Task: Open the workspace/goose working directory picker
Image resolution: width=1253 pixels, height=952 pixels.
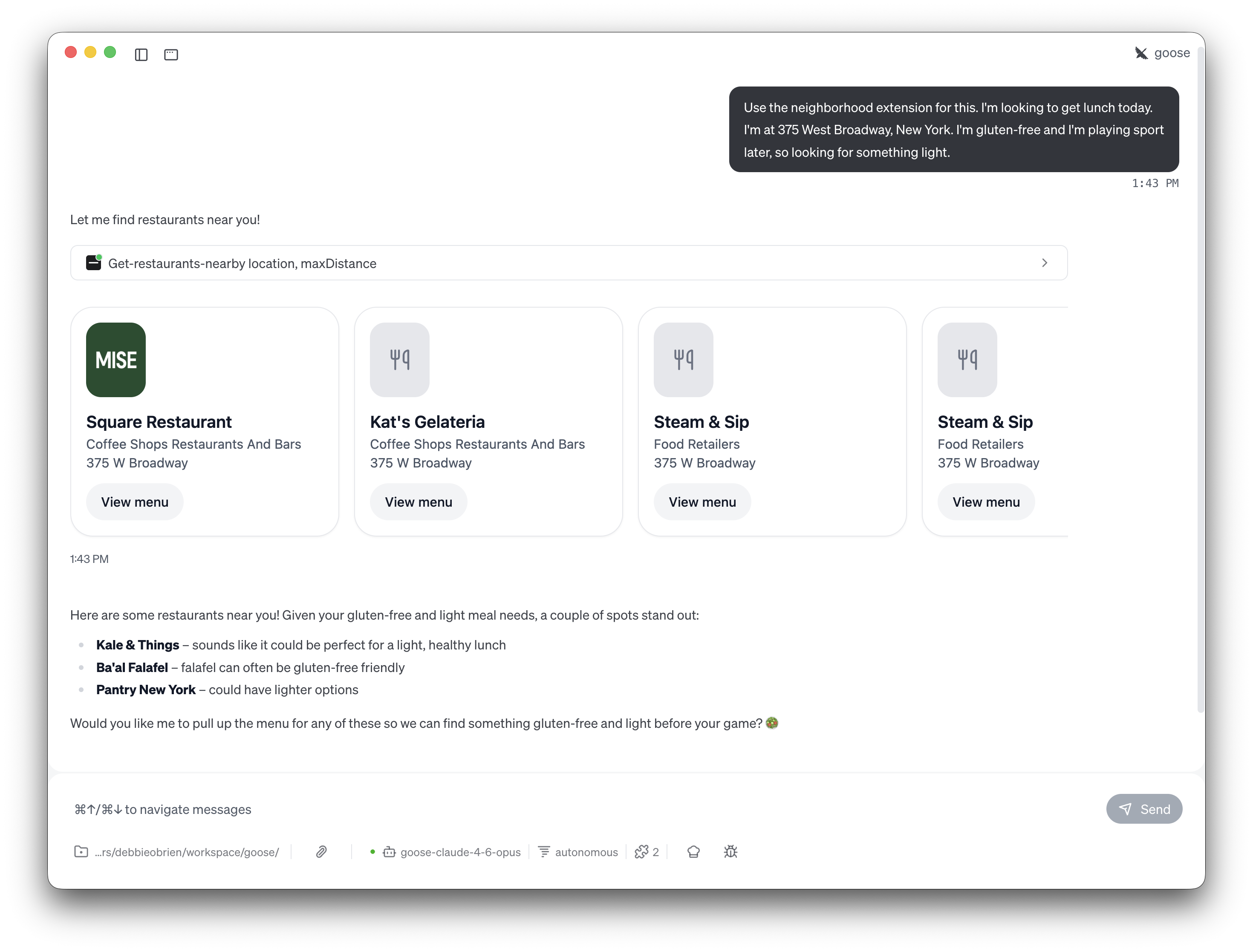Action: click(177, 852)
